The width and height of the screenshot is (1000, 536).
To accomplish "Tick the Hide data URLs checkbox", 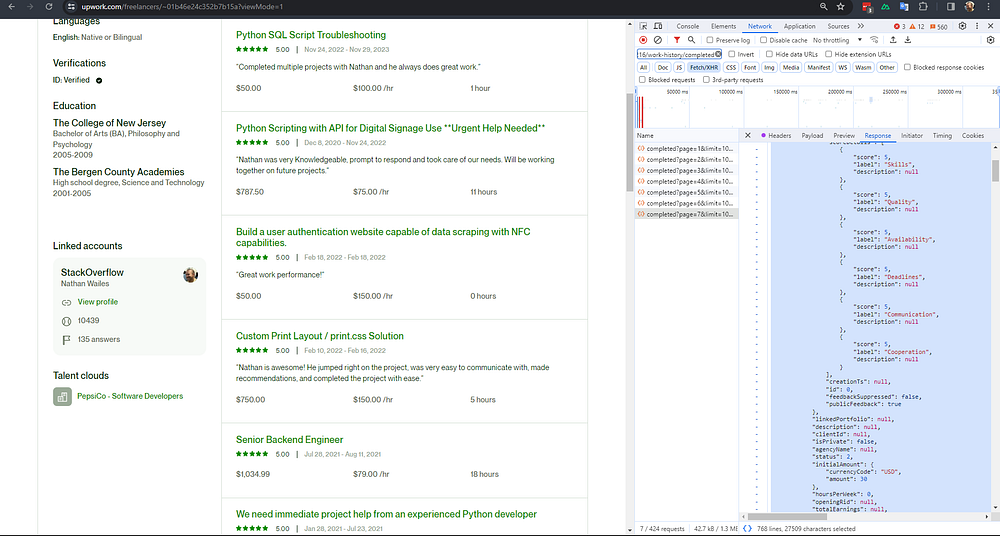I will pos(768,54).
